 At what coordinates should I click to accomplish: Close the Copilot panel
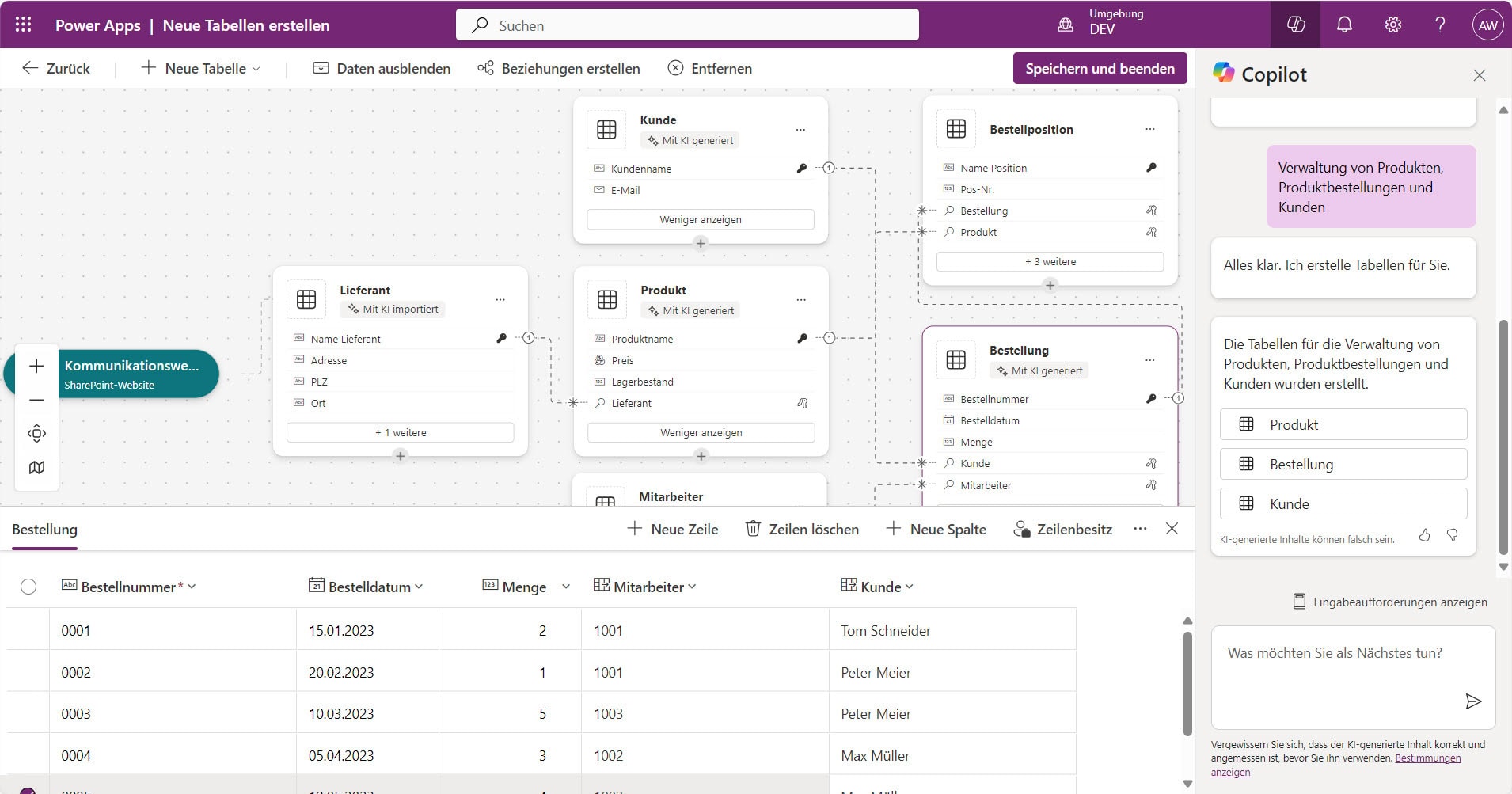[1480, 75]
